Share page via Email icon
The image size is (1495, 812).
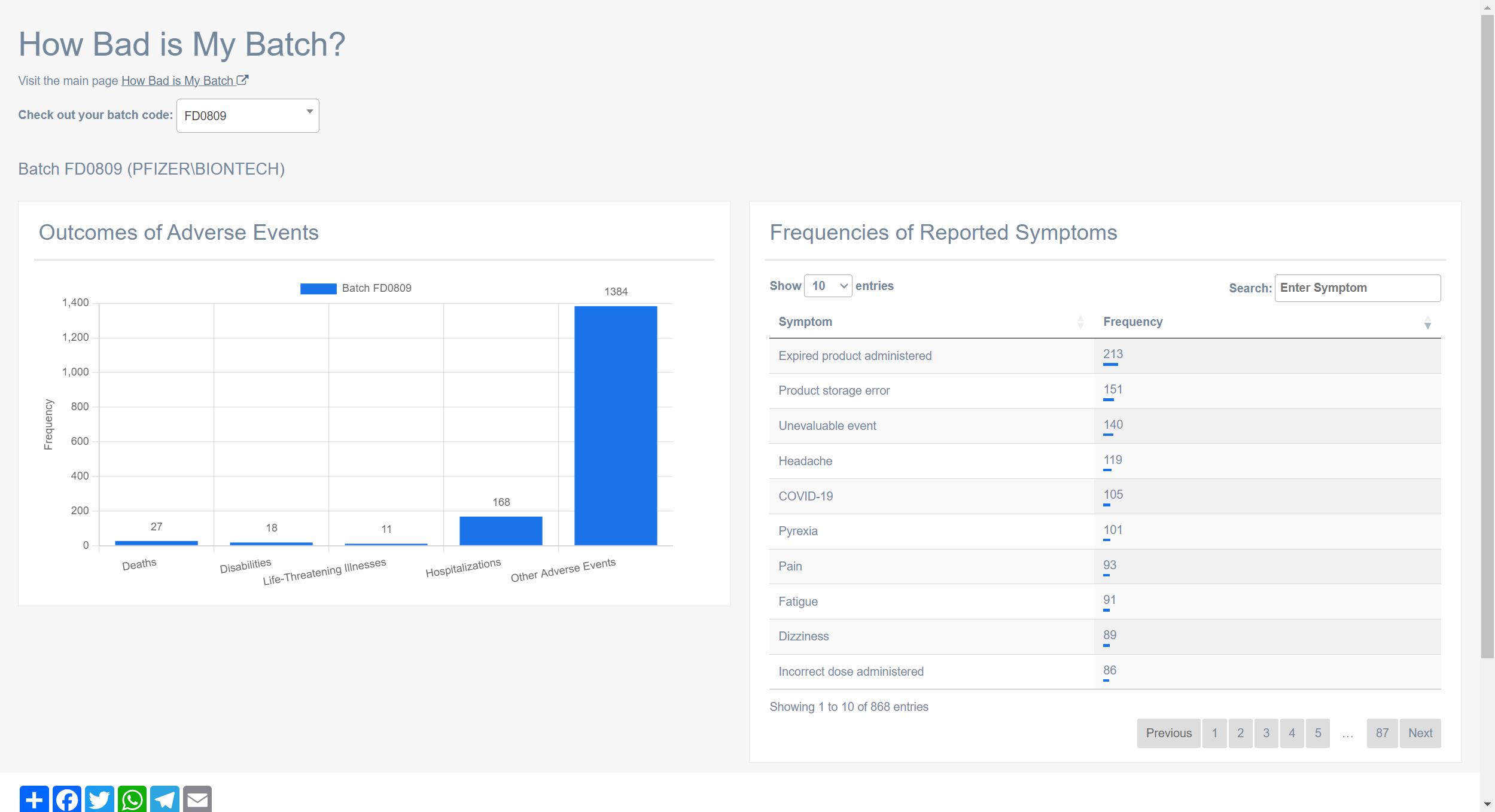(197, 799)
